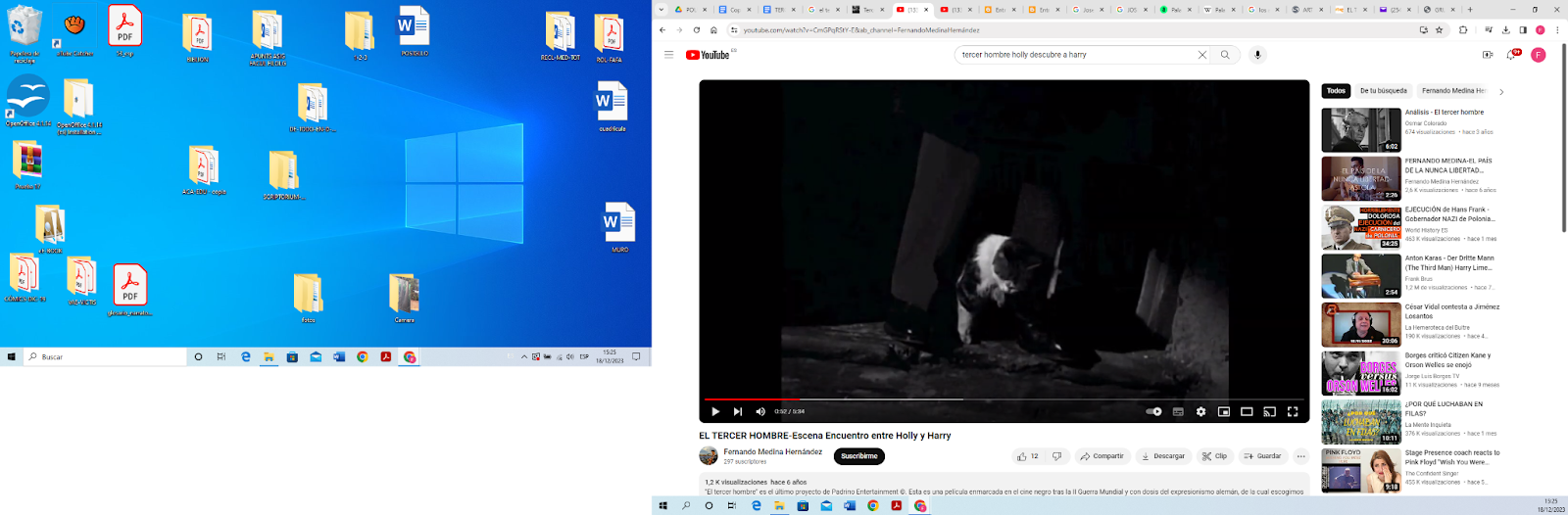Select the fotos folder on desktop
Image resolution: width=1568 pixels, height=515 pixels.
[308, 298]
